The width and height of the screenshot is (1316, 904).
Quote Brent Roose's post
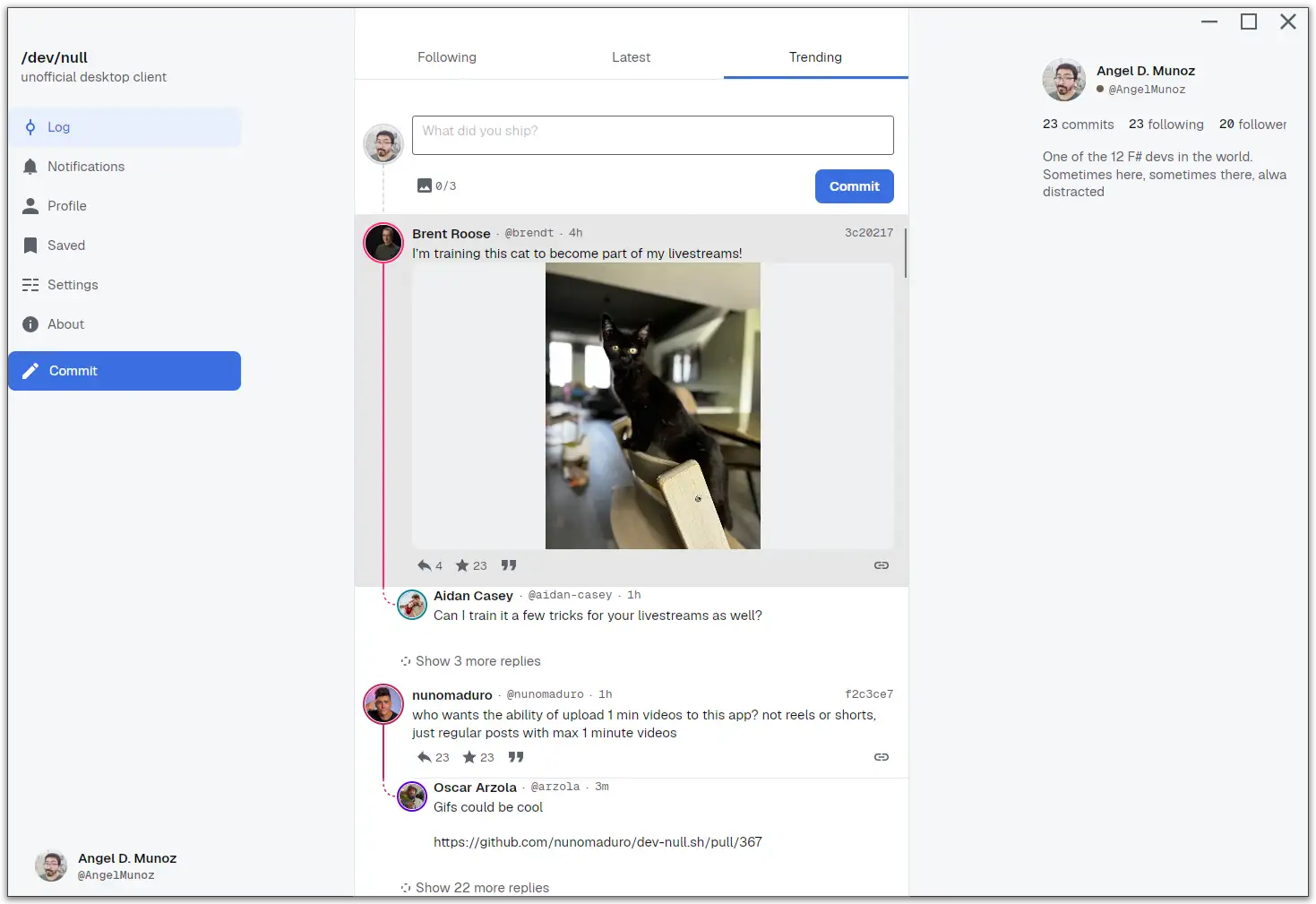pyautogui.click(x=509, y=565)
